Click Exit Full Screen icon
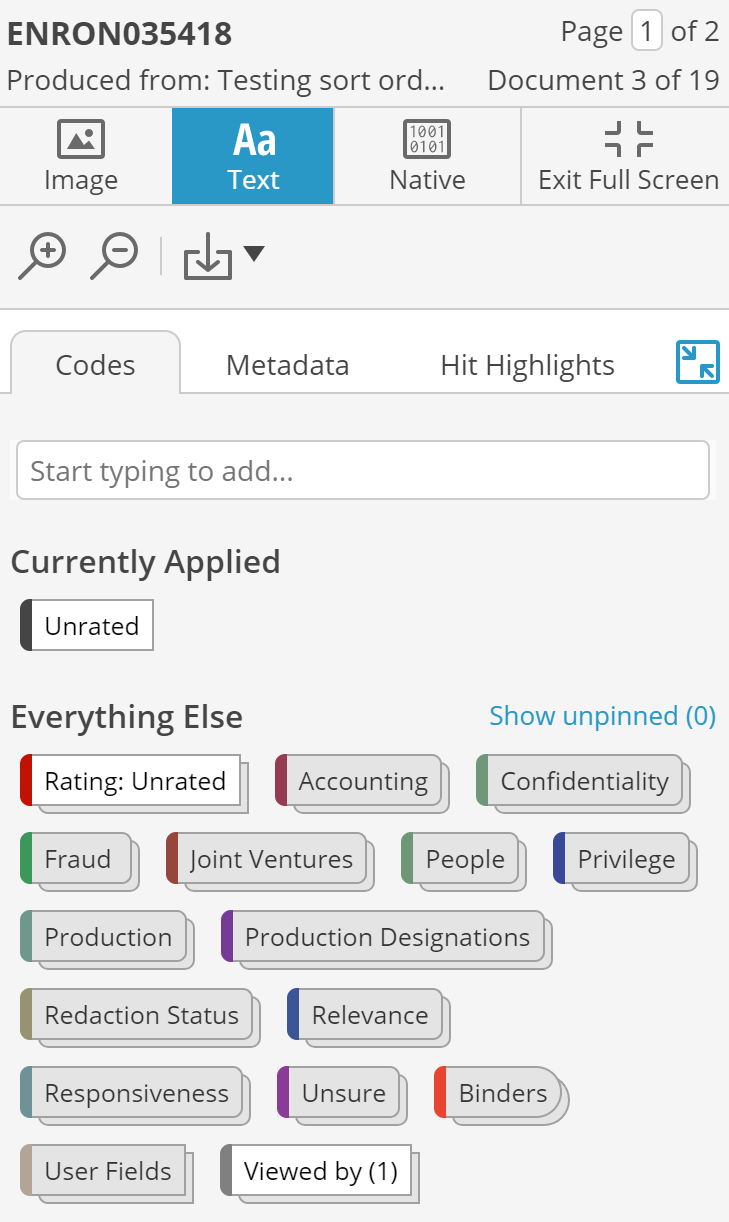 coord(629,139)
